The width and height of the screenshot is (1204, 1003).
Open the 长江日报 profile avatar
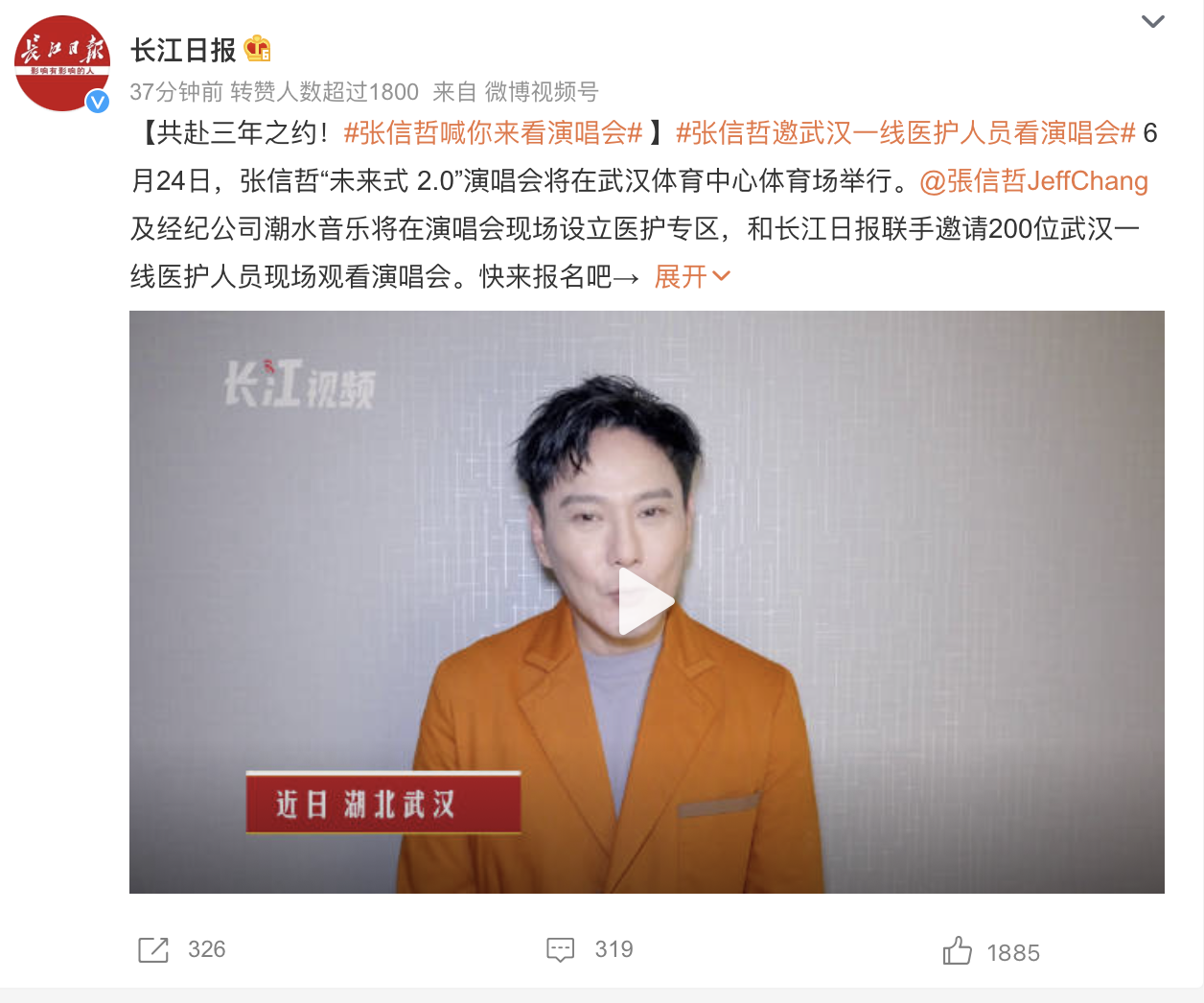pyautogui.click(x=62, y=63)
